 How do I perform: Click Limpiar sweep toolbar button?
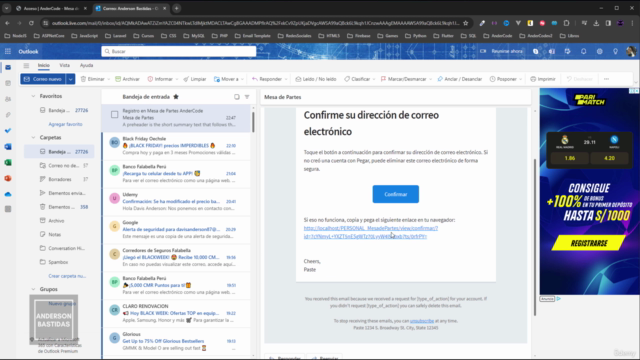tap(195, 79)
